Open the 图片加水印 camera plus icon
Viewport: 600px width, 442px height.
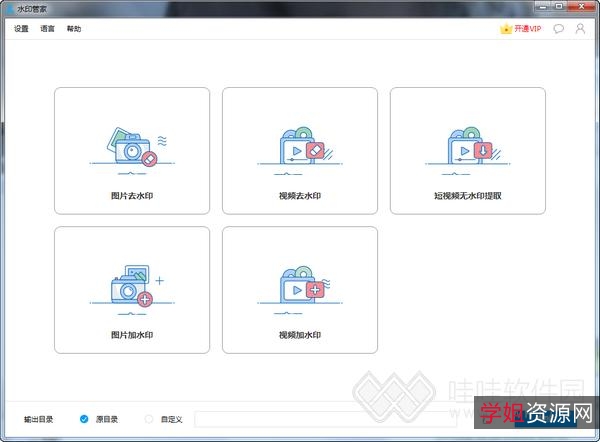point(132,290)
